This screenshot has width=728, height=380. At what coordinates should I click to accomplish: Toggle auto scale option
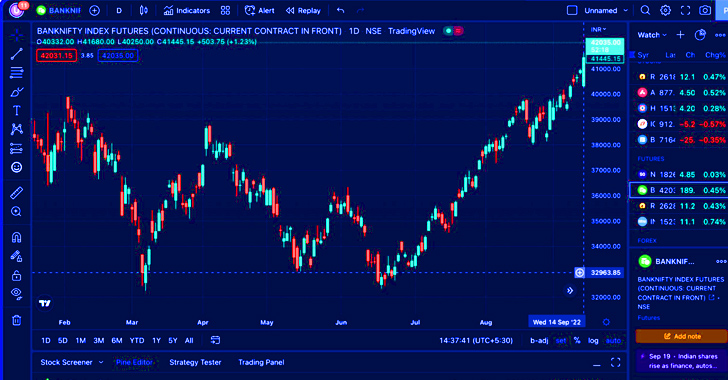tap(613, 341)
